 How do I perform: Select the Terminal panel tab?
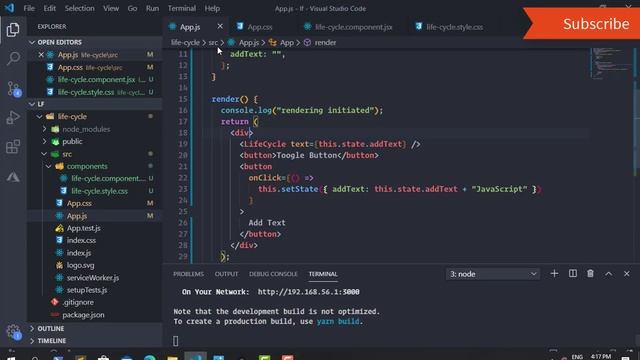pyautogui.click(x=323, y=274)
